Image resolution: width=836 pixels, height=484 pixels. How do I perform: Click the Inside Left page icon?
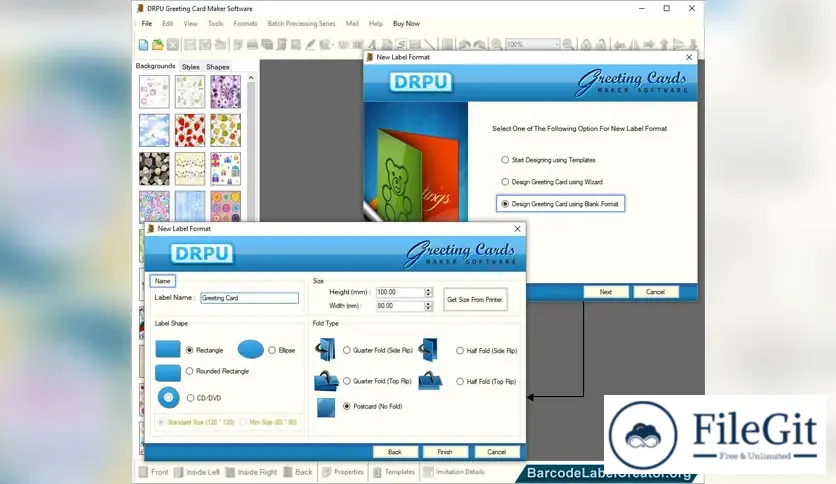click(x=179, y=472)
